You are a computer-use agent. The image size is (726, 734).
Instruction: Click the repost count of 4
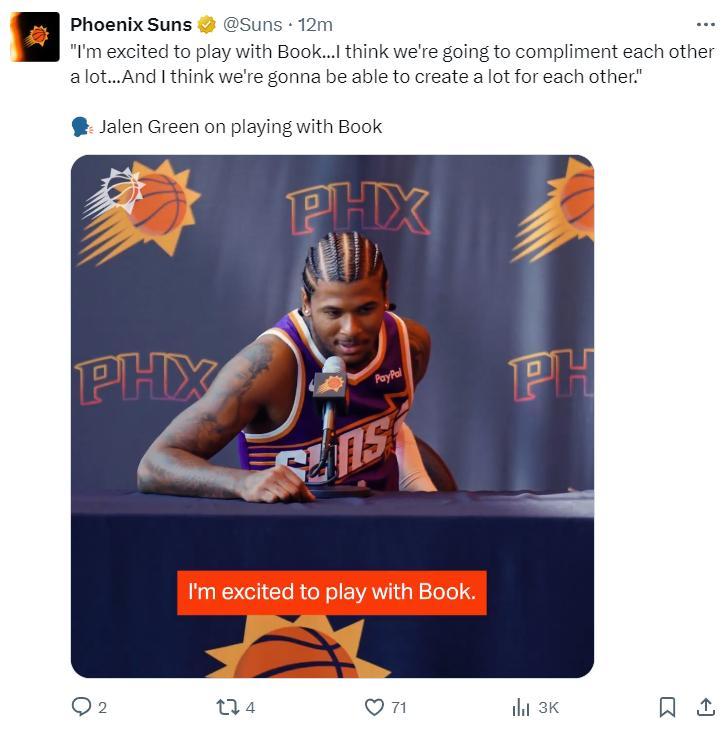pos(250,707)
